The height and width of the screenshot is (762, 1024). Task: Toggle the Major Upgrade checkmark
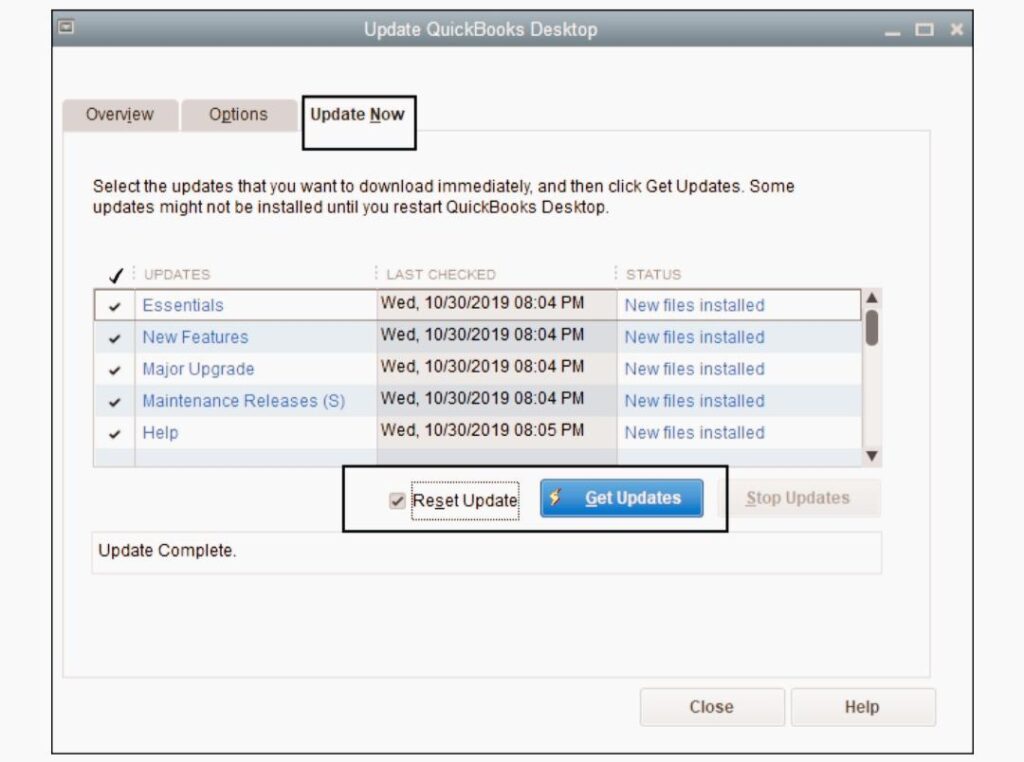115,370
